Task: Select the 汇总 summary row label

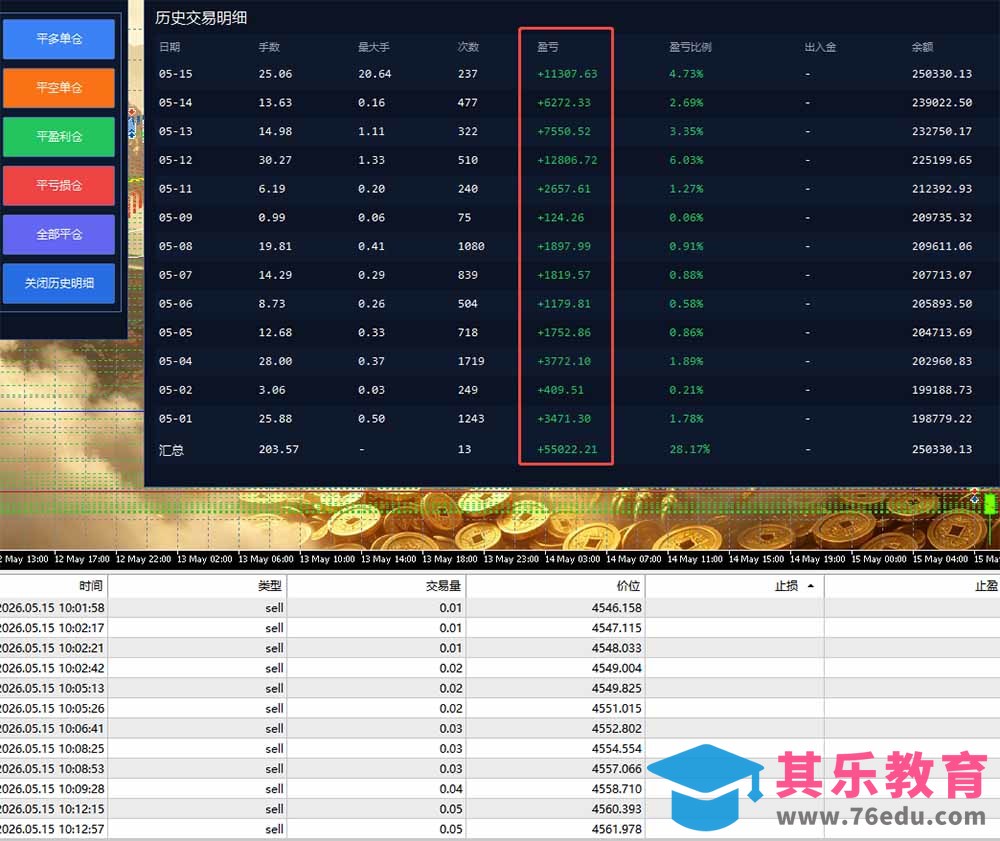Action: click(171, 450)
